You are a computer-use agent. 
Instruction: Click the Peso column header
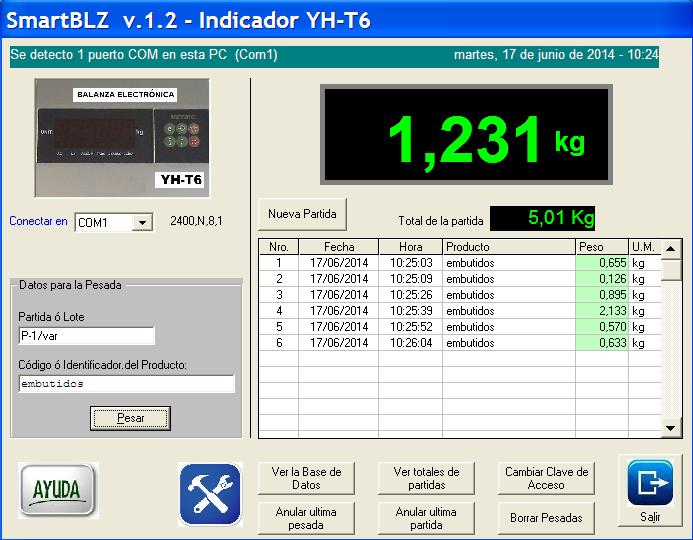[x=601, y=247]
